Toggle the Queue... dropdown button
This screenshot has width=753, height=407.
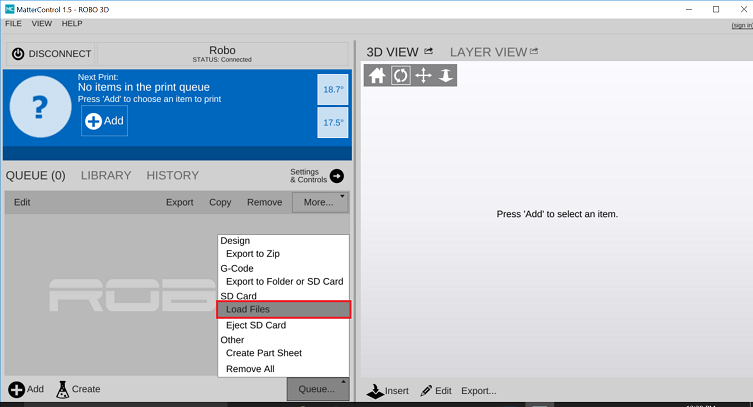point(317,389)
